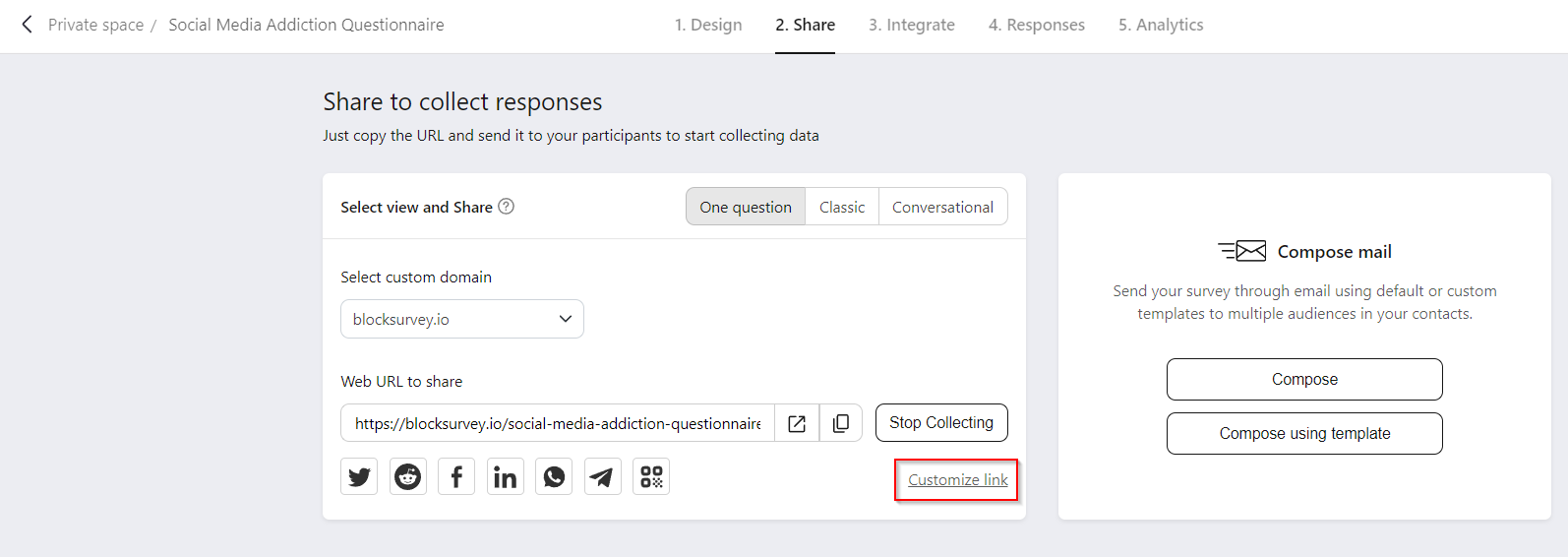Screen dimensions: 1568x557
Task: Share survey through WhatsApp
Action: point(554,477)
